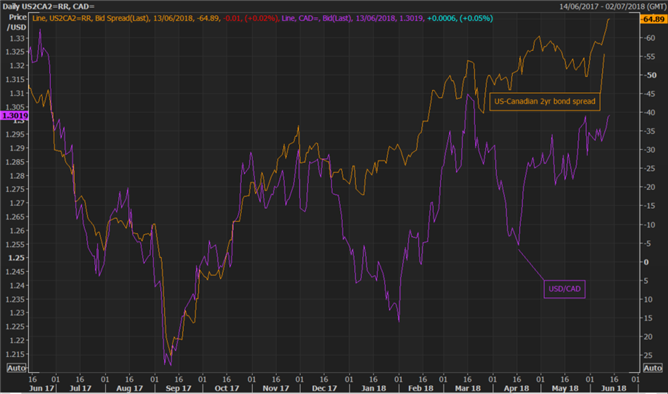This screenshot has height=394, width=668.
Task: Select the purple CAD= line legend
Action: [x=387, y=18]
